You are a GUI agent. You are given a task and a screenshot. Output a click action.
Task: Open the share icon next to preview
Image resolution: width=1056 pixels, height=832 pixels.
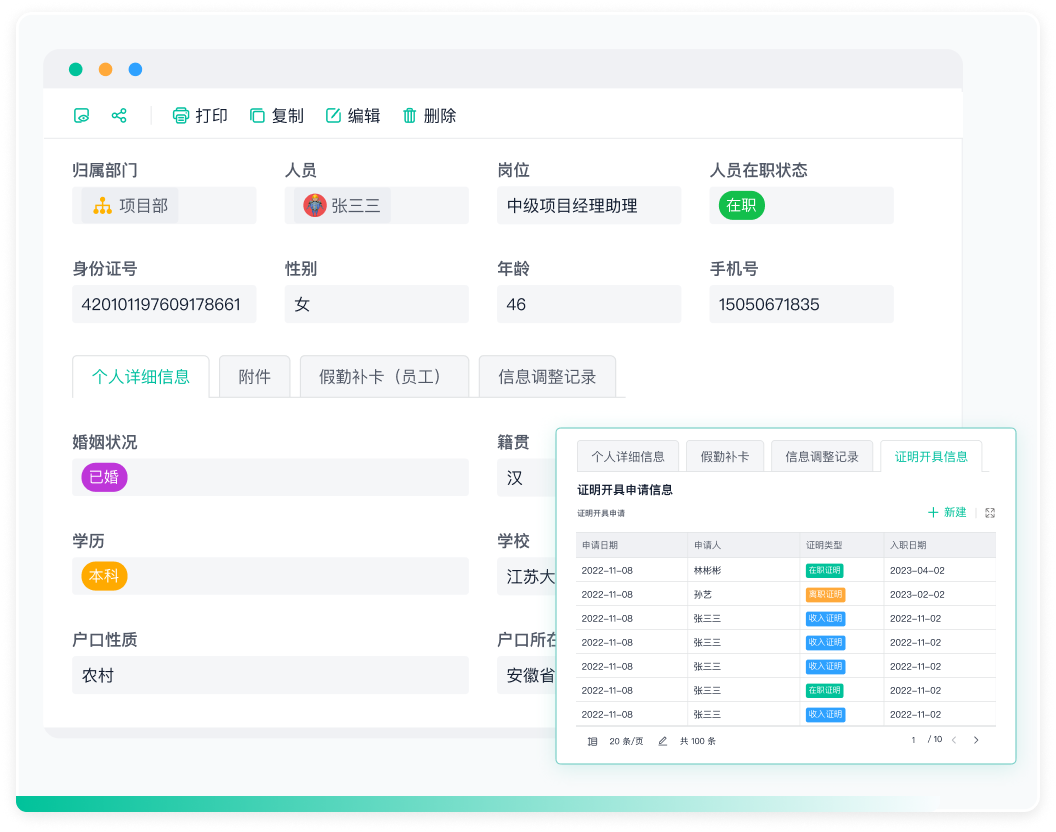(x=119, y=115)
